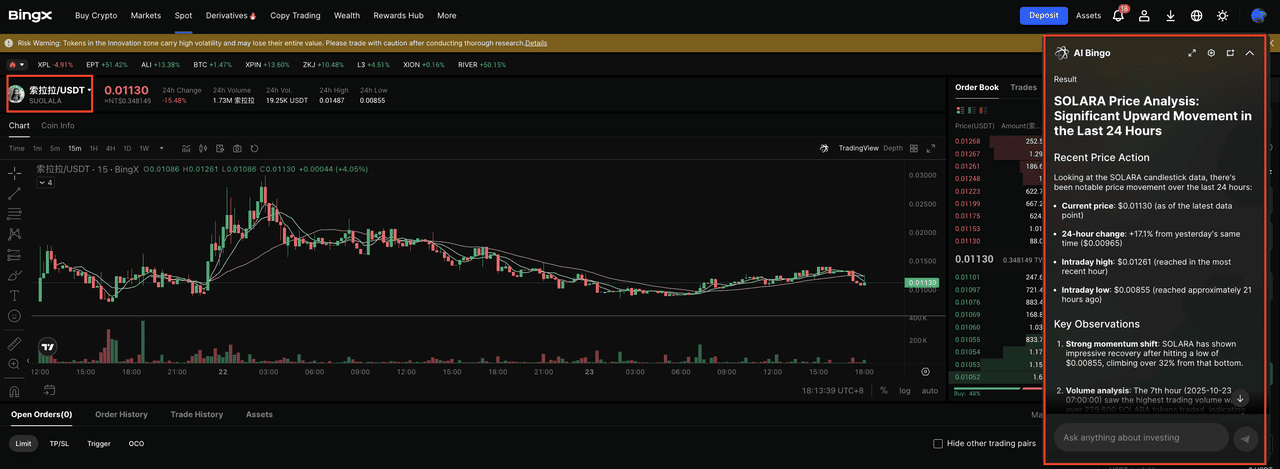The width and height of the screenshot is (1280, 469).
Task: Switch theme using the sun icon
Action: [1222, 16]
